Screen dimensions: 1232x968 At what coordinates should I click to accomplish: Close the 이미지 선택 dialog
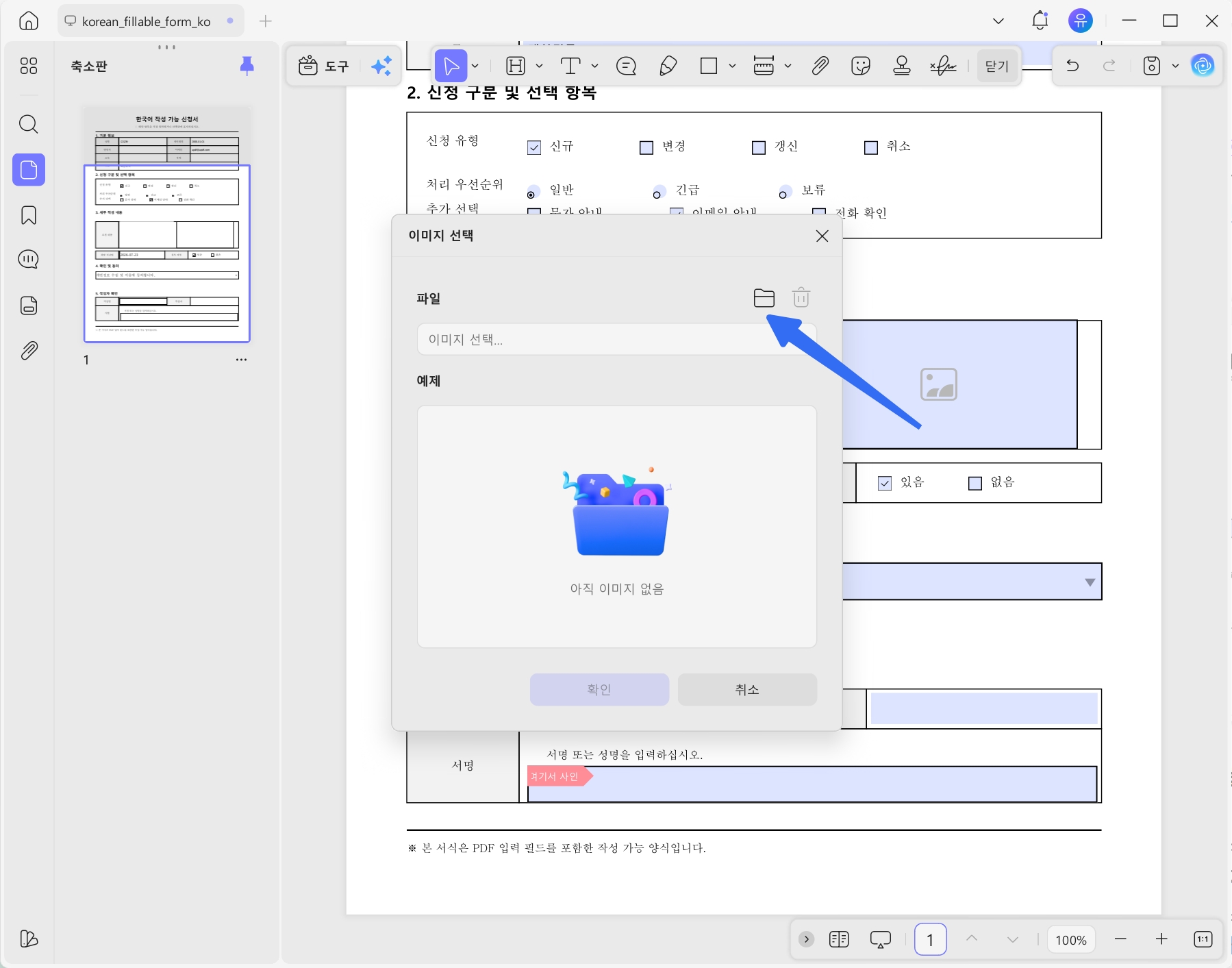822,236
